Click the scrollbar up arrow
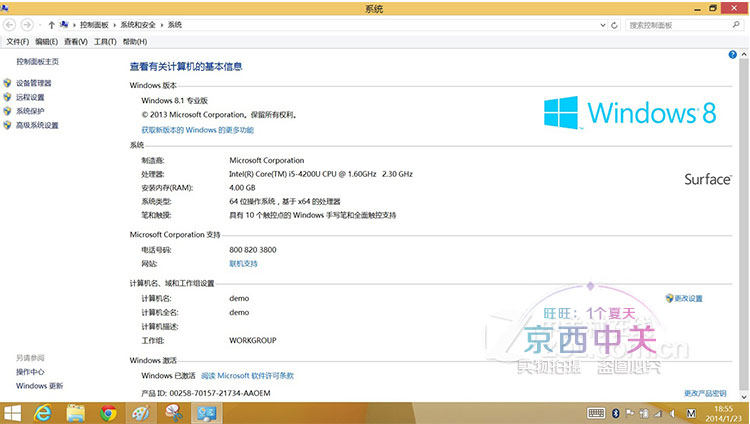Viewport: 750px width, 424px height. 744,55
